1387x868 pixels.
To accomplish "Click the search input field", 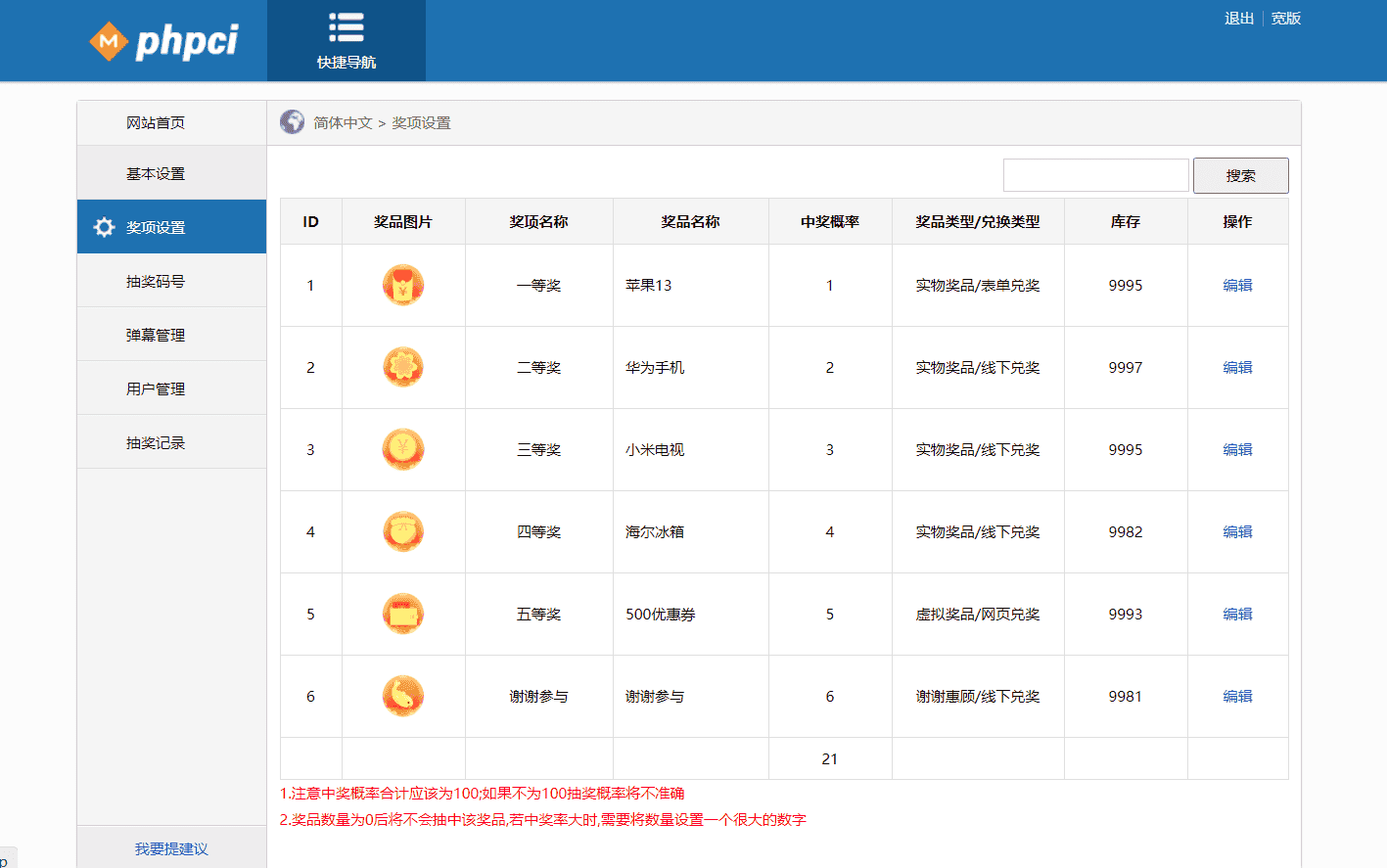I will (1095, 175).
